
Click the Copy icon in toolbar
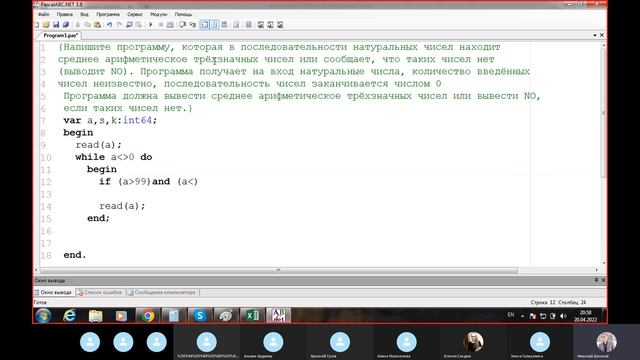87,25
